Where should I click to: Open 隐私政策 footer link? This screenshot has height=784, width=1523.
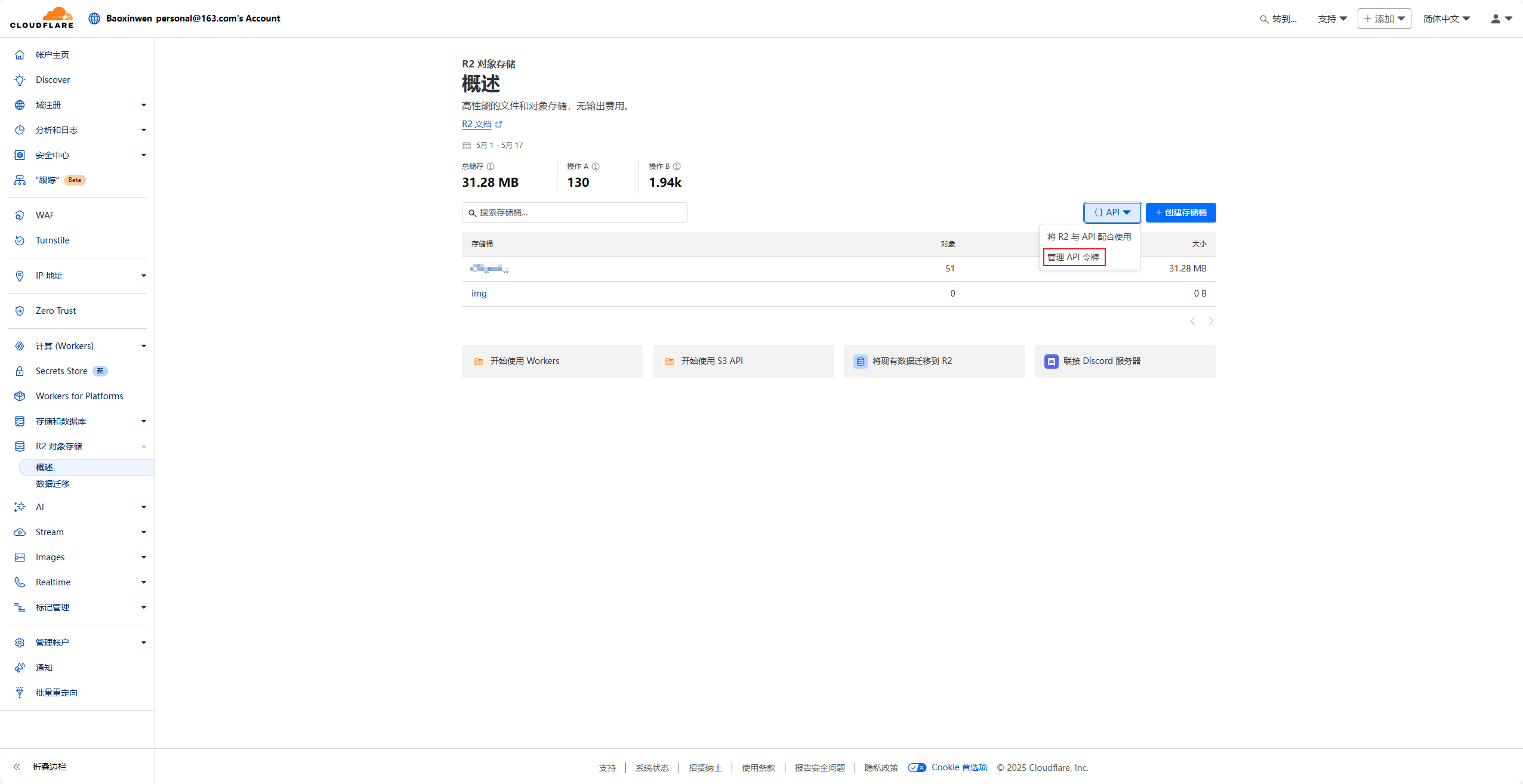coord(881,768)
